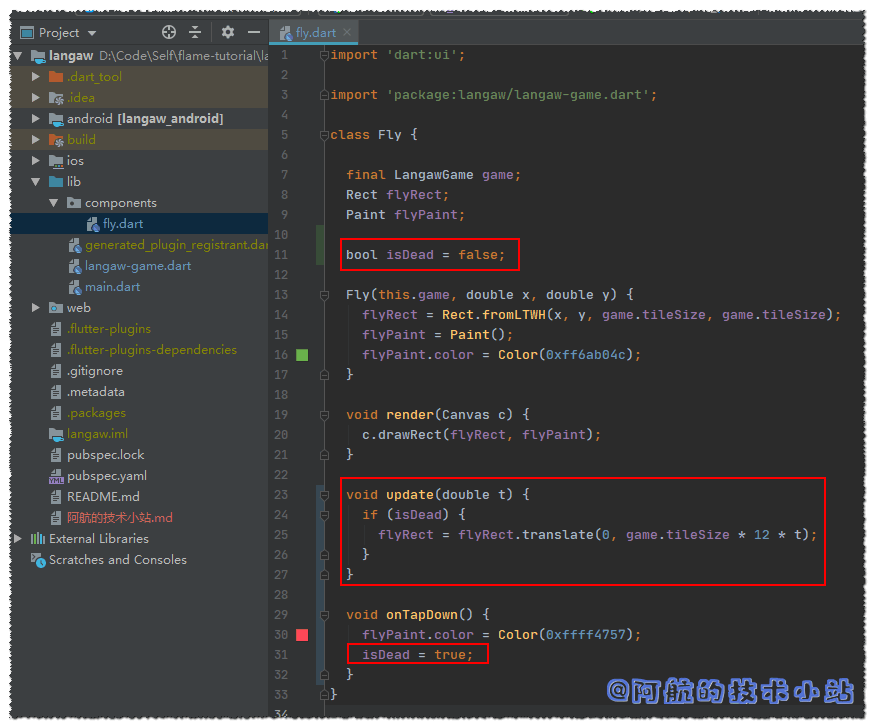This screenshot has width=875, height=728.
Task: Click the main.dart file icon
Action: point(75,287)
